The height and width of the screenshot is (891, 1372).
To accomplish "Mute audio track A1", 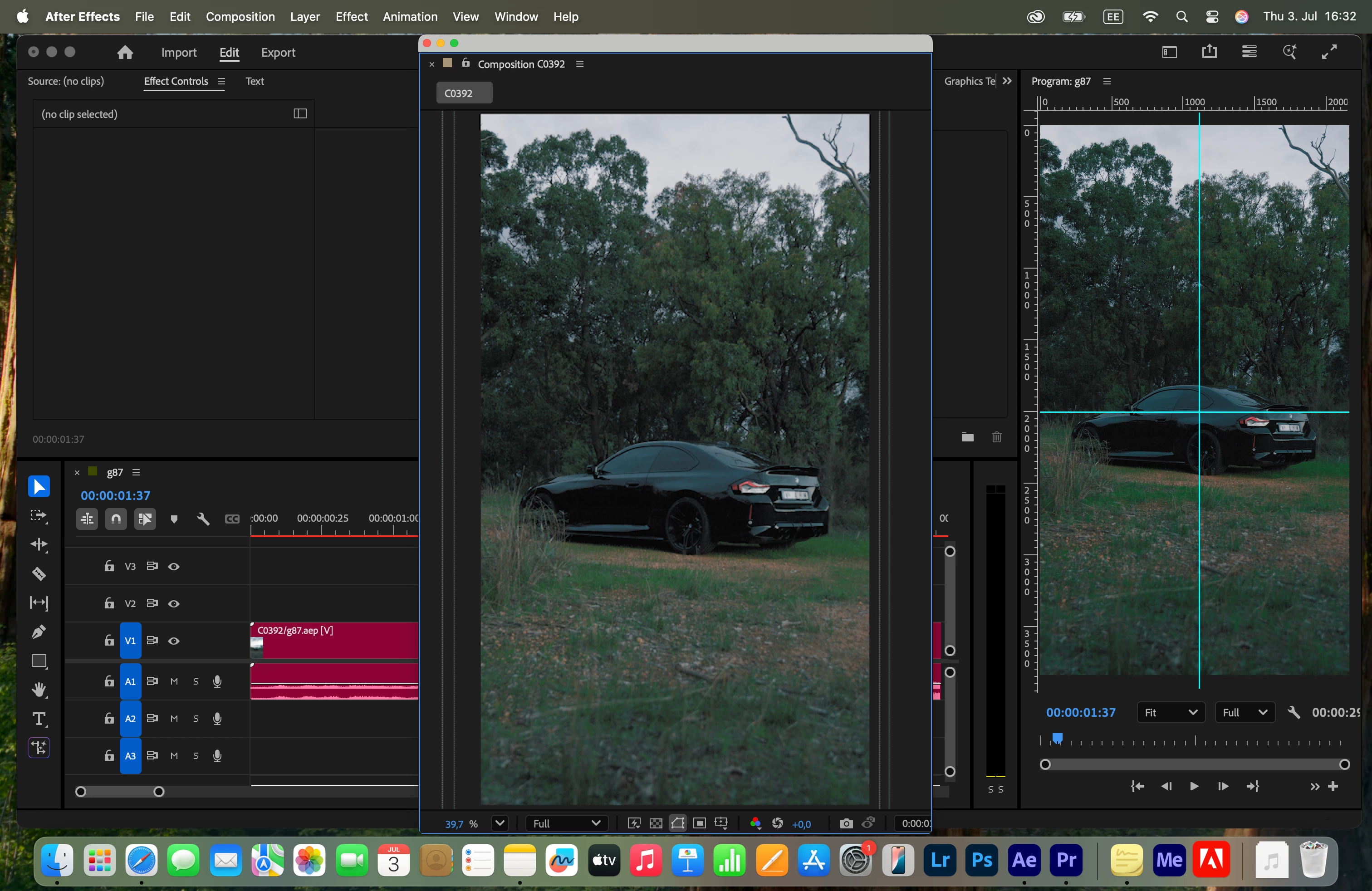I will coord(174,682).
